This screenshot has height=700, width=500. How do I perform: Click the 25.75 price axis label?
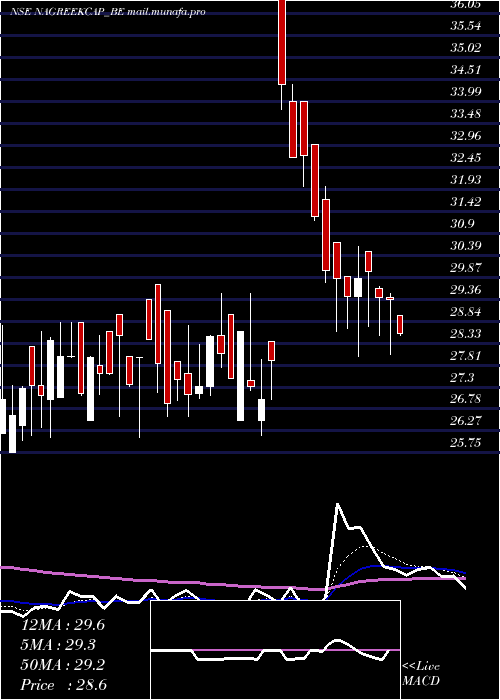(465, 443)
